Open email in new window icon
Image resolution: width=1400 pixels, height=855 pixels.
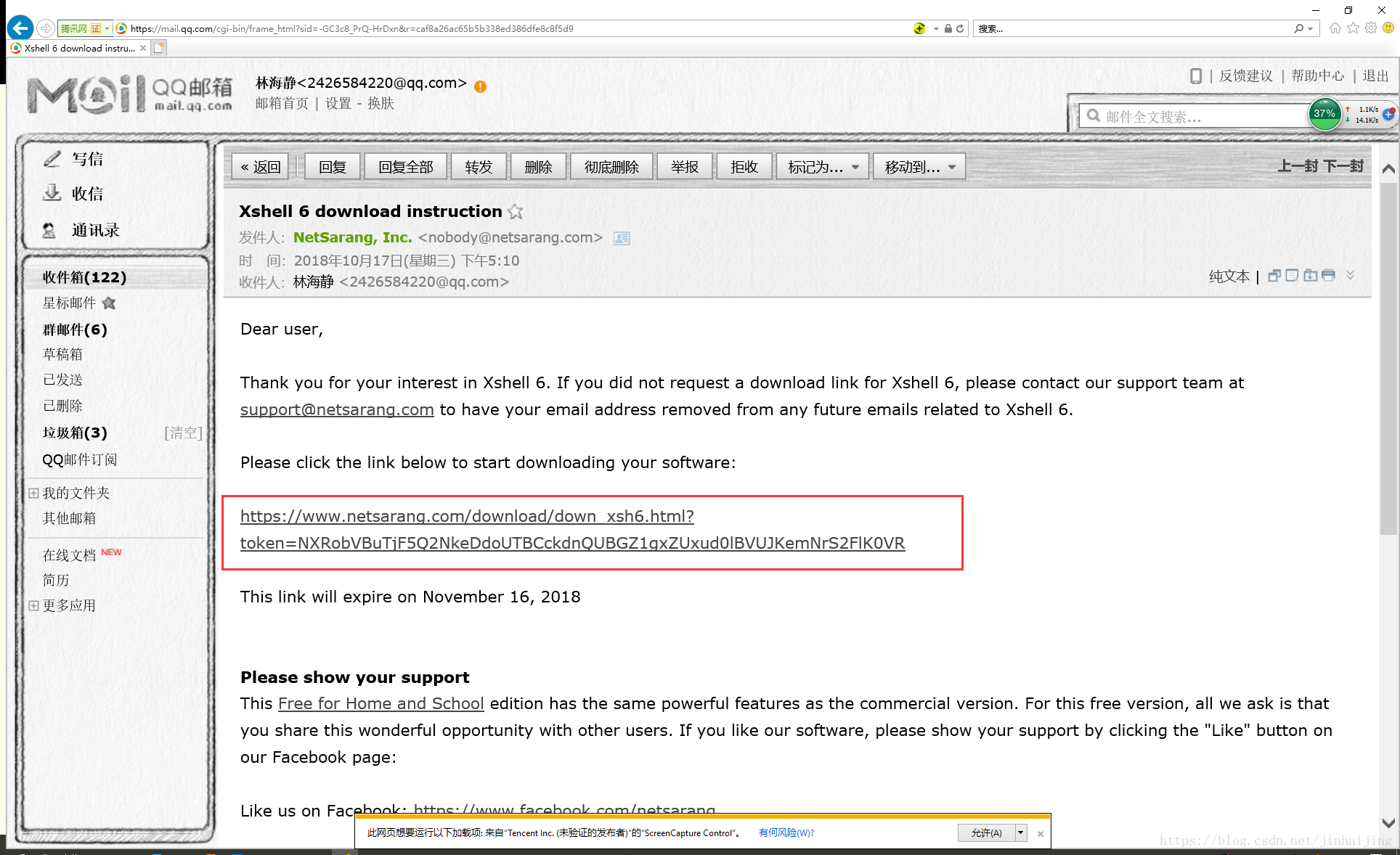(1274, 276)
